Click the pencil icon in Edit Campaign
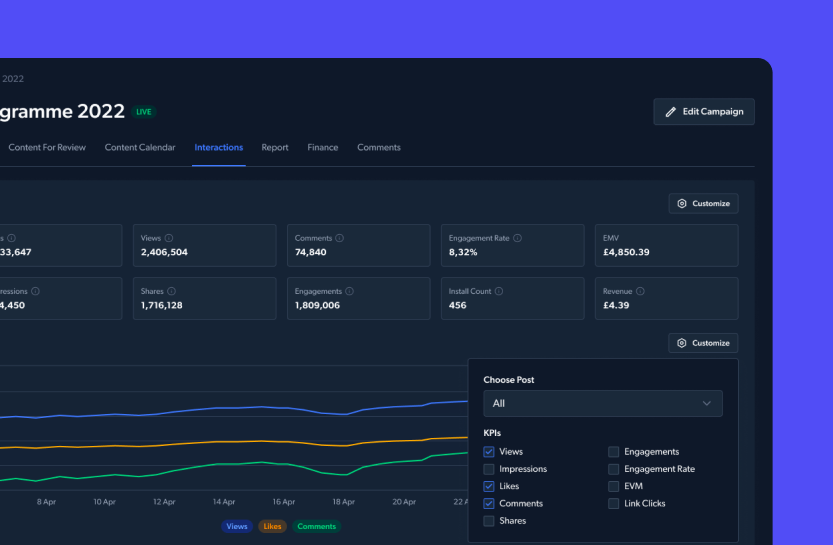The height and width of the screenshot is (545, 833). click(671, 112)
